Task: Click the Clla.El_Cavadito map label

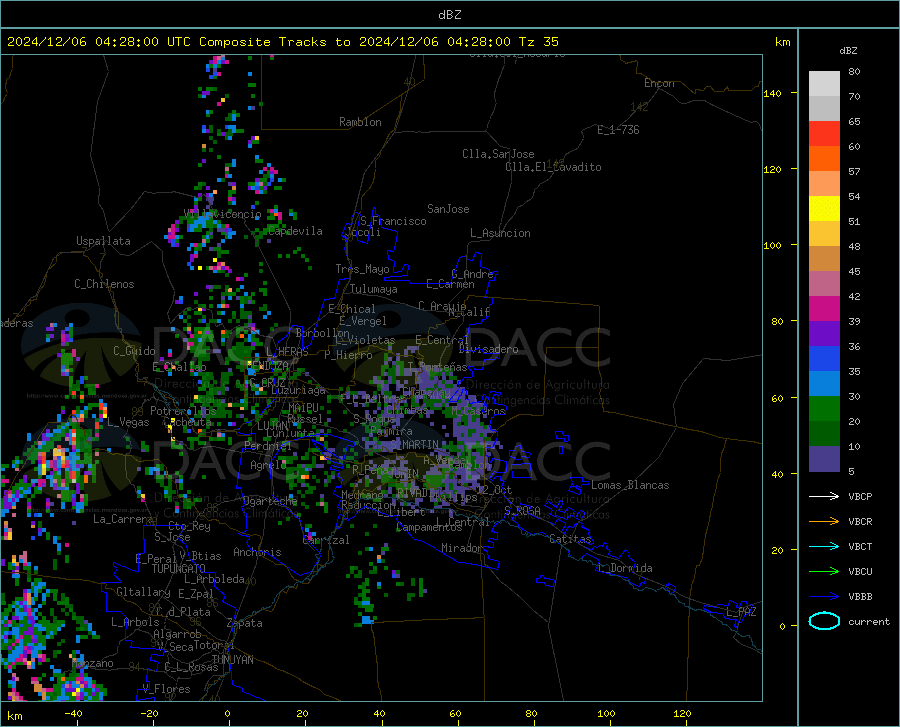Action: point(553,167)
